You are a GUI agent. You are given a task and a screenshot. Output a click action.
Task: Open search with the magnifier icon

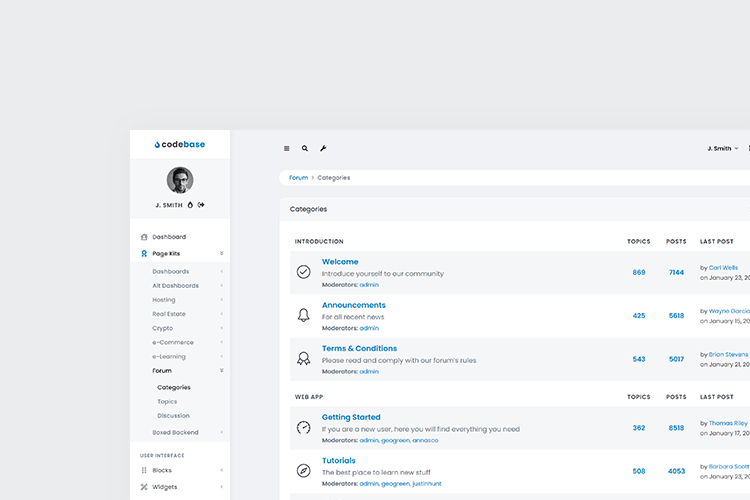(305, 148)
